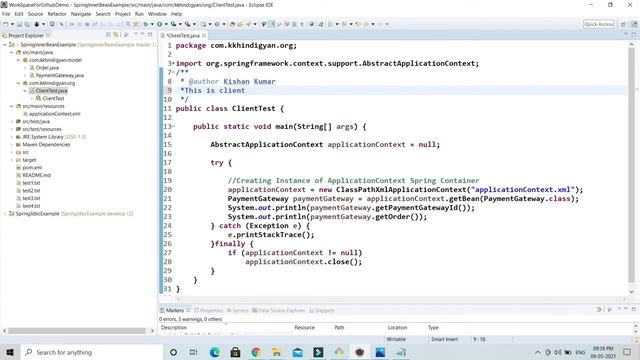Open the Microsoft Store taskbar icon

[x=235, y=352]
